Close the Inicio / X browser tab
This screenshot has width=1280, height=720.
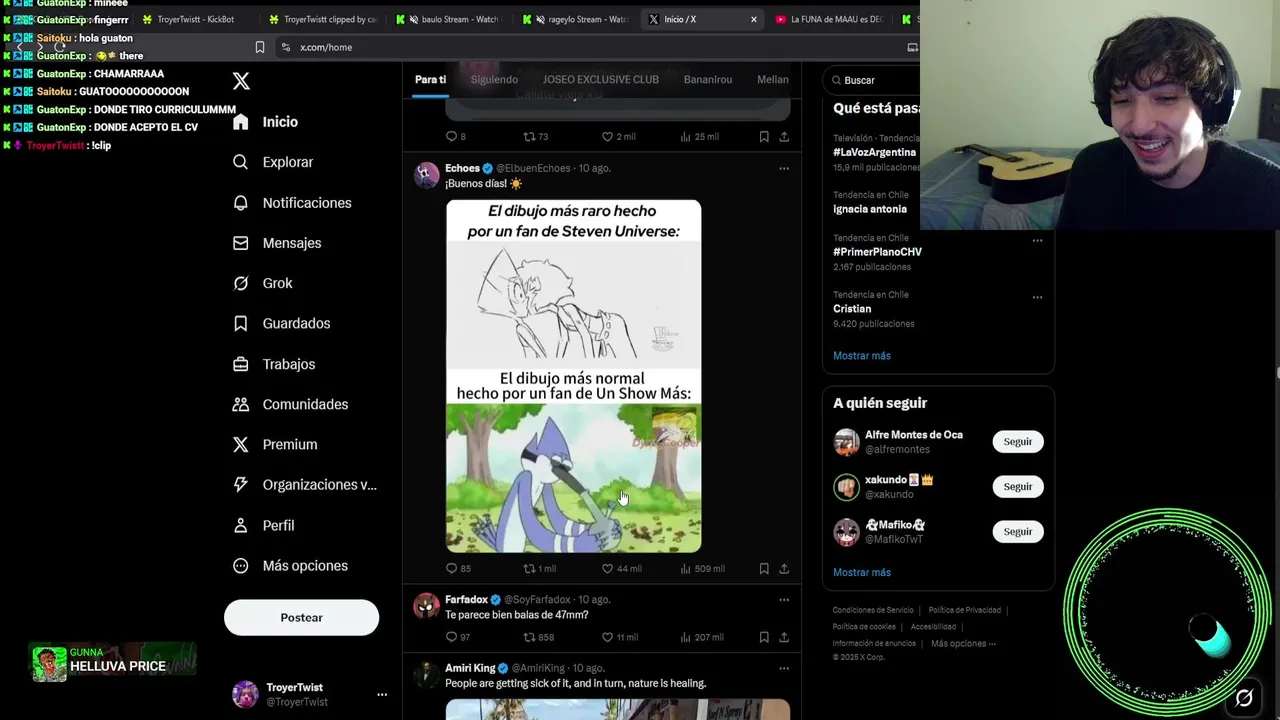tap(754, 19)
